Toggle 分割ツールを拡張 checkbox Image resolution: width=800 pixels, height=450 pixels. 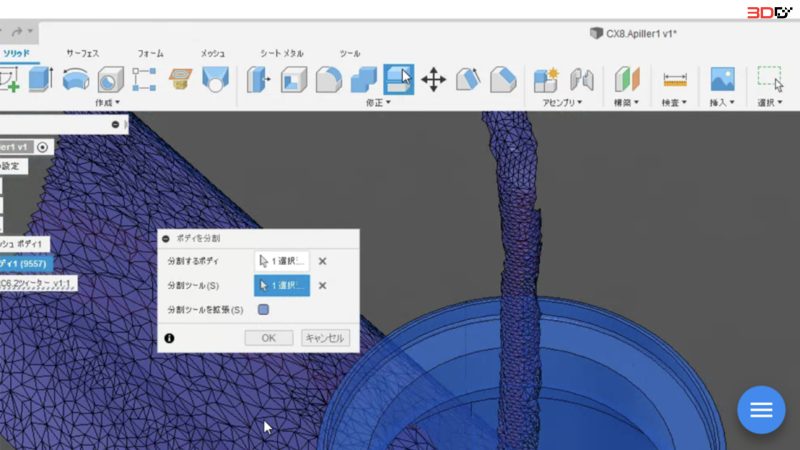click(263, 310)
